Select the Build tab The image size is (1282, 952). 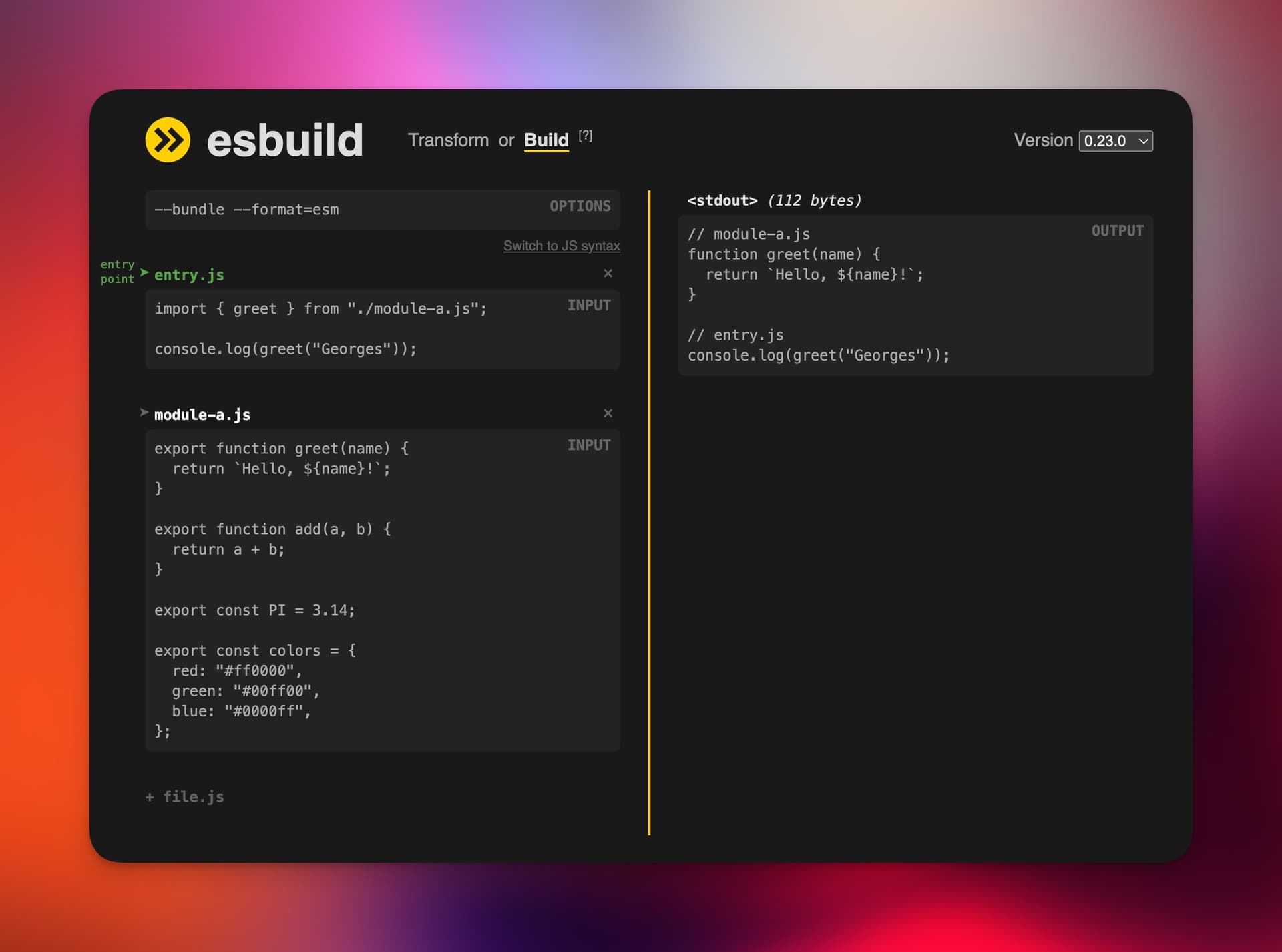546,140
